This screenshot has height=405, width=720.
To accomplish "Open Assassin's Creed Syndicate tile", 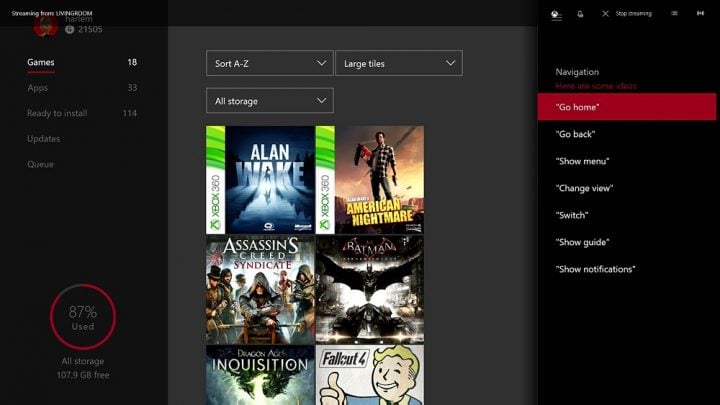I will [260, 290].
